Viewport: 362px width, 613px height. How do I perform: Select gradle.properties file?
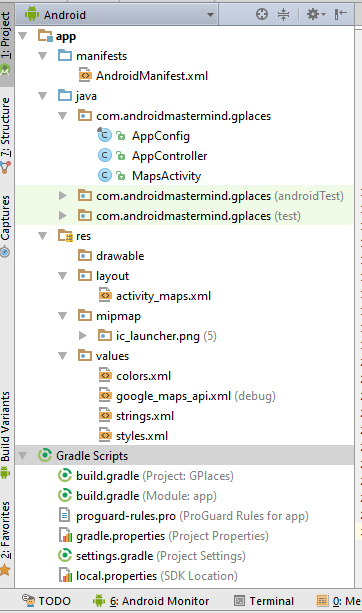(x=172, y=536)
